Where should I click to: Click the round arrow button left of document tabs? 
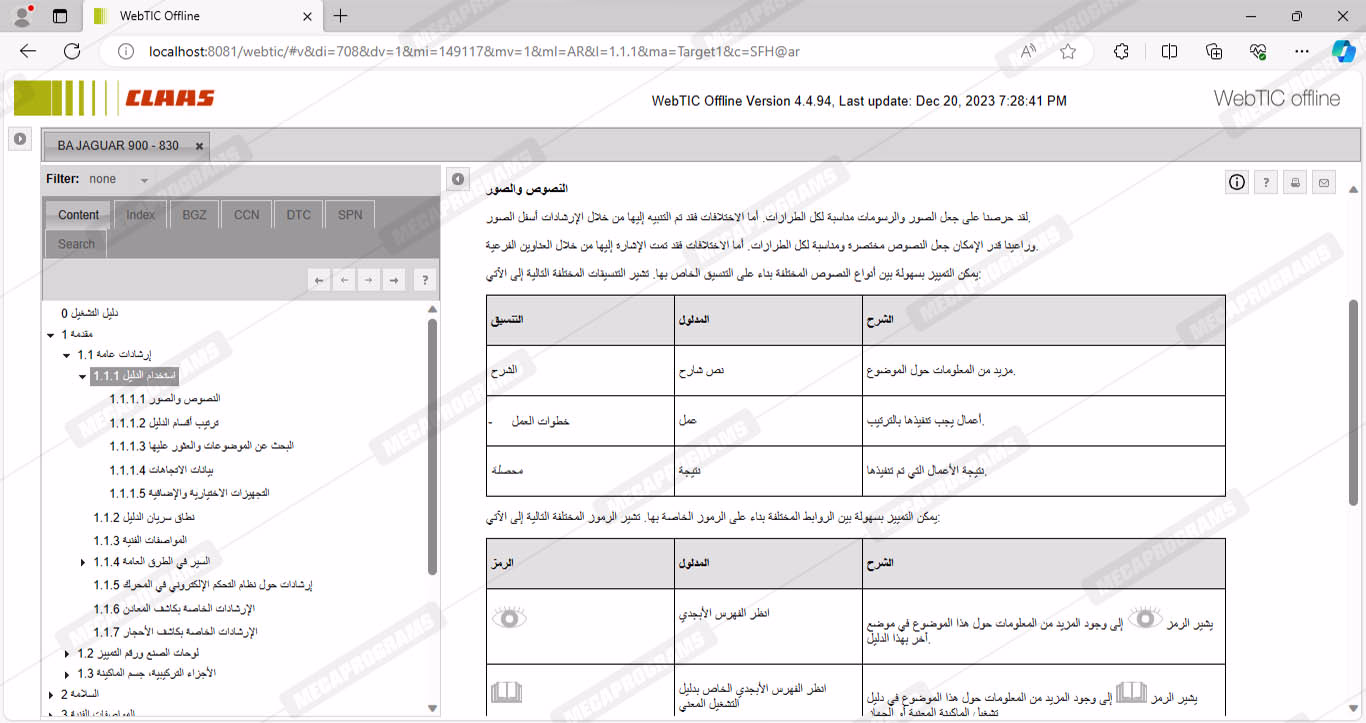click(19, 140)
